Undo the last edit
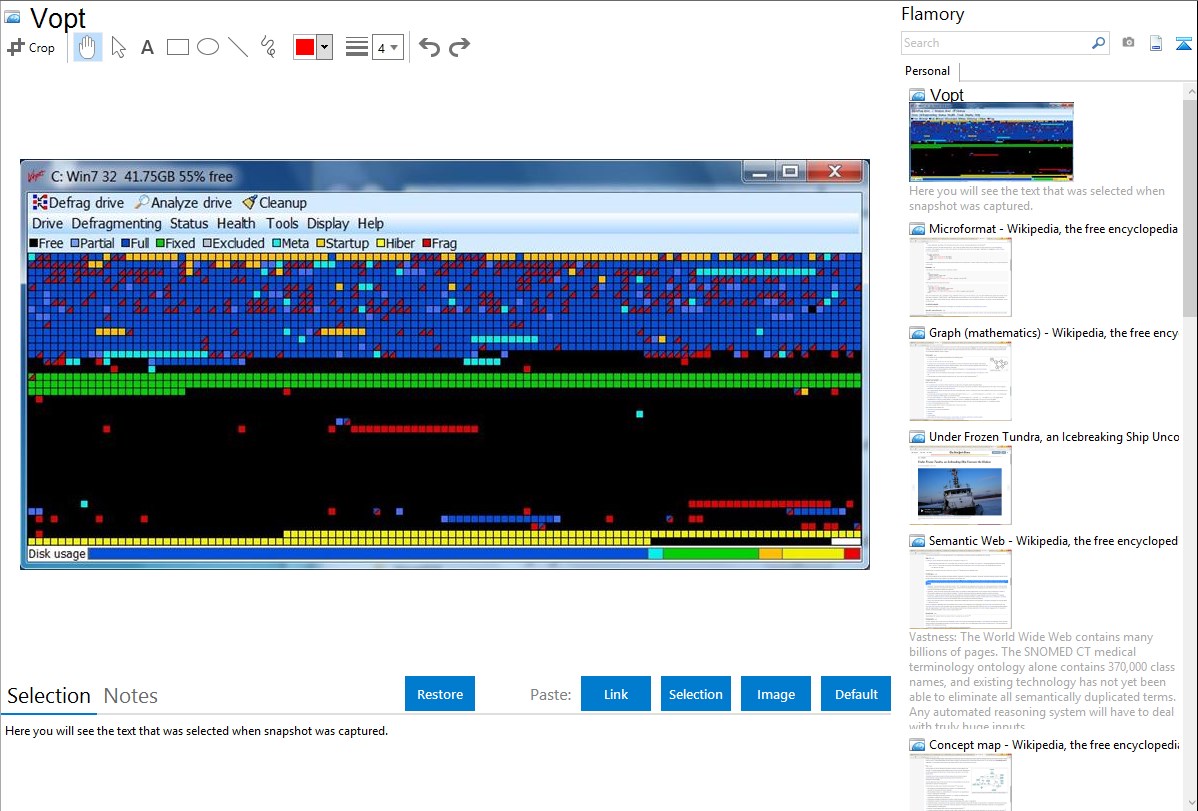 pos(429,47)
